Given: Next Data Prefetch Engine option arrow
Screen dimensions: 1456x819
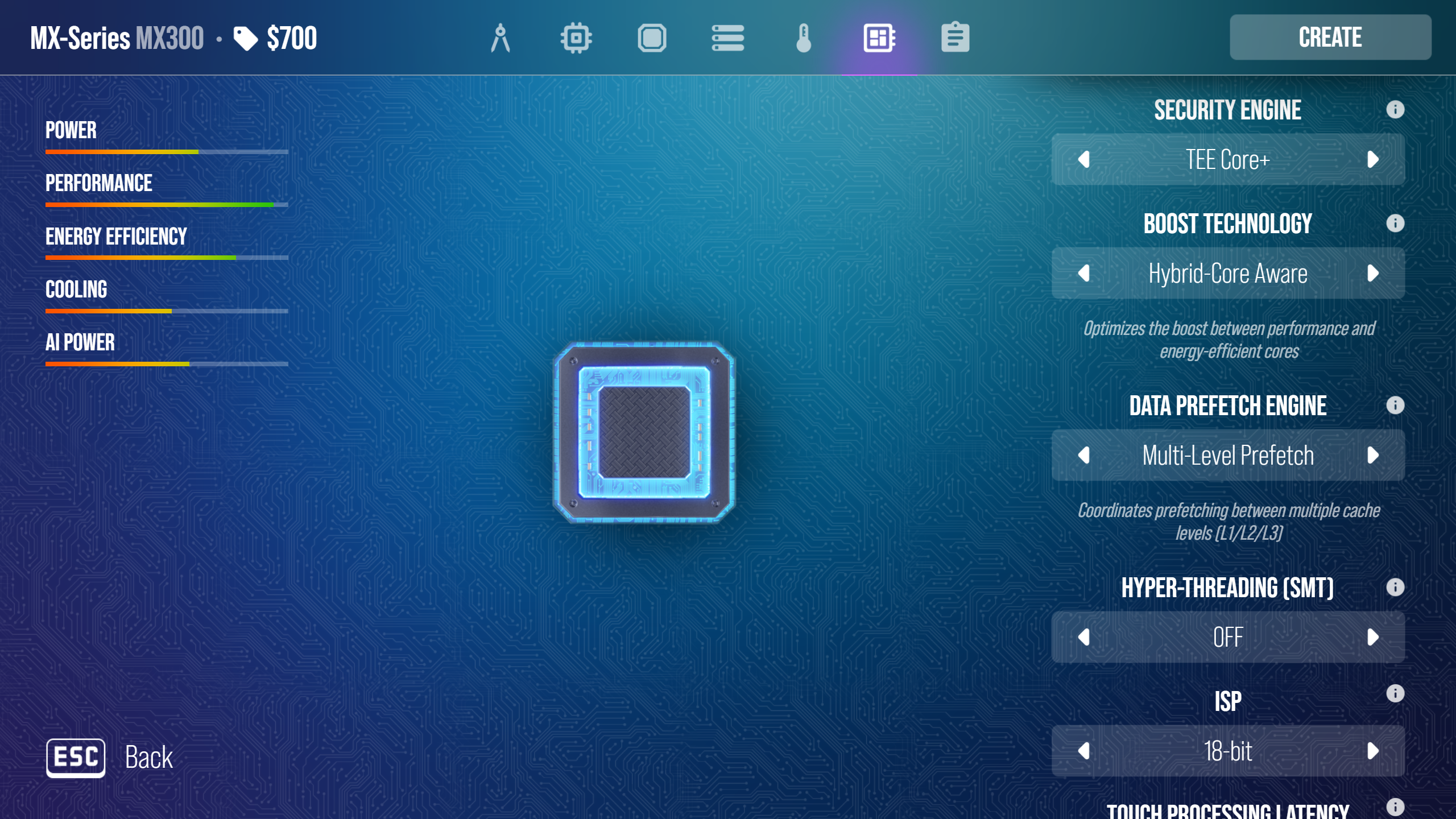Looking at the screenshot, I should point(1372,455).
